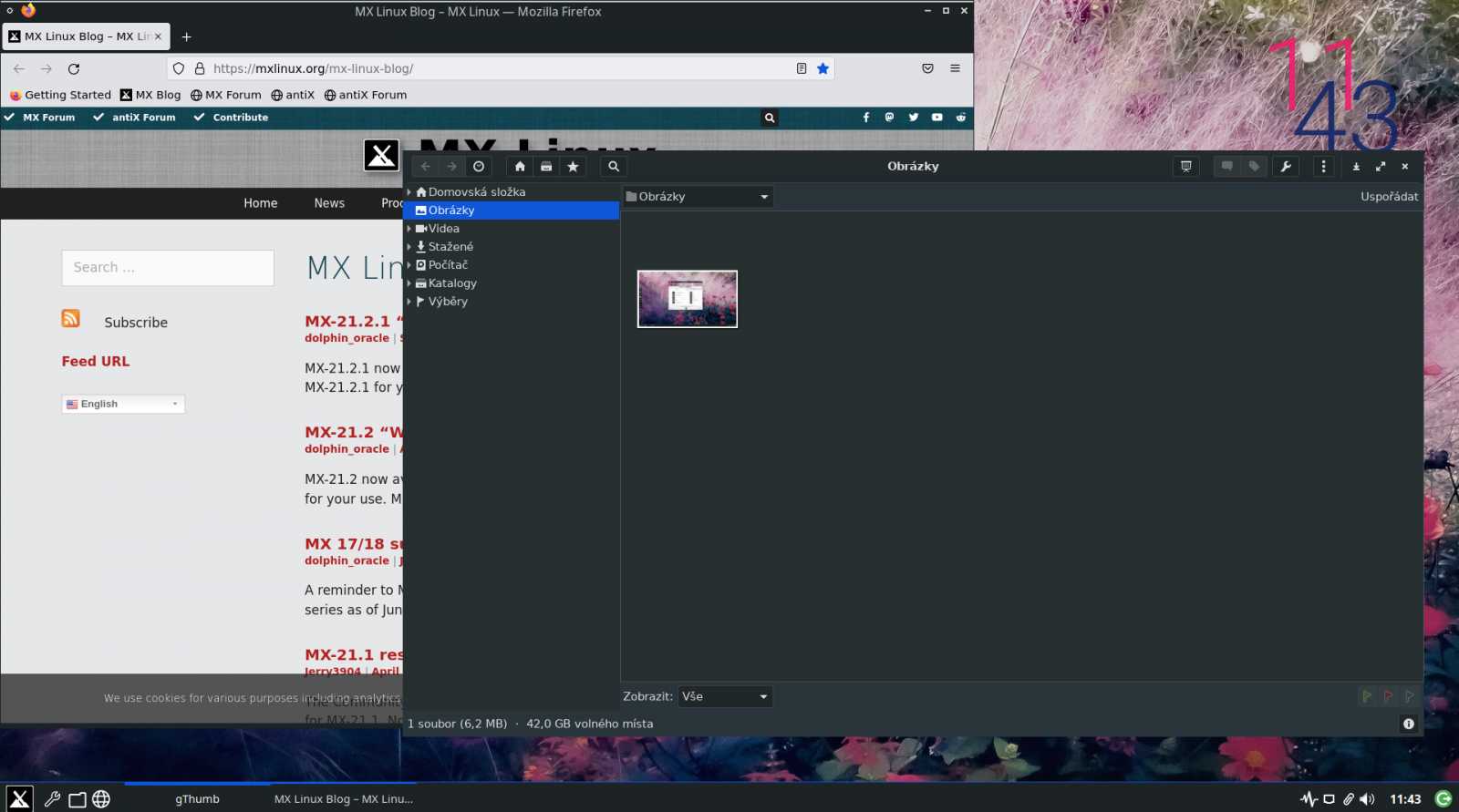Open web browser launcher in panel
Screen dimensions: 1459x812
[101, 799]
